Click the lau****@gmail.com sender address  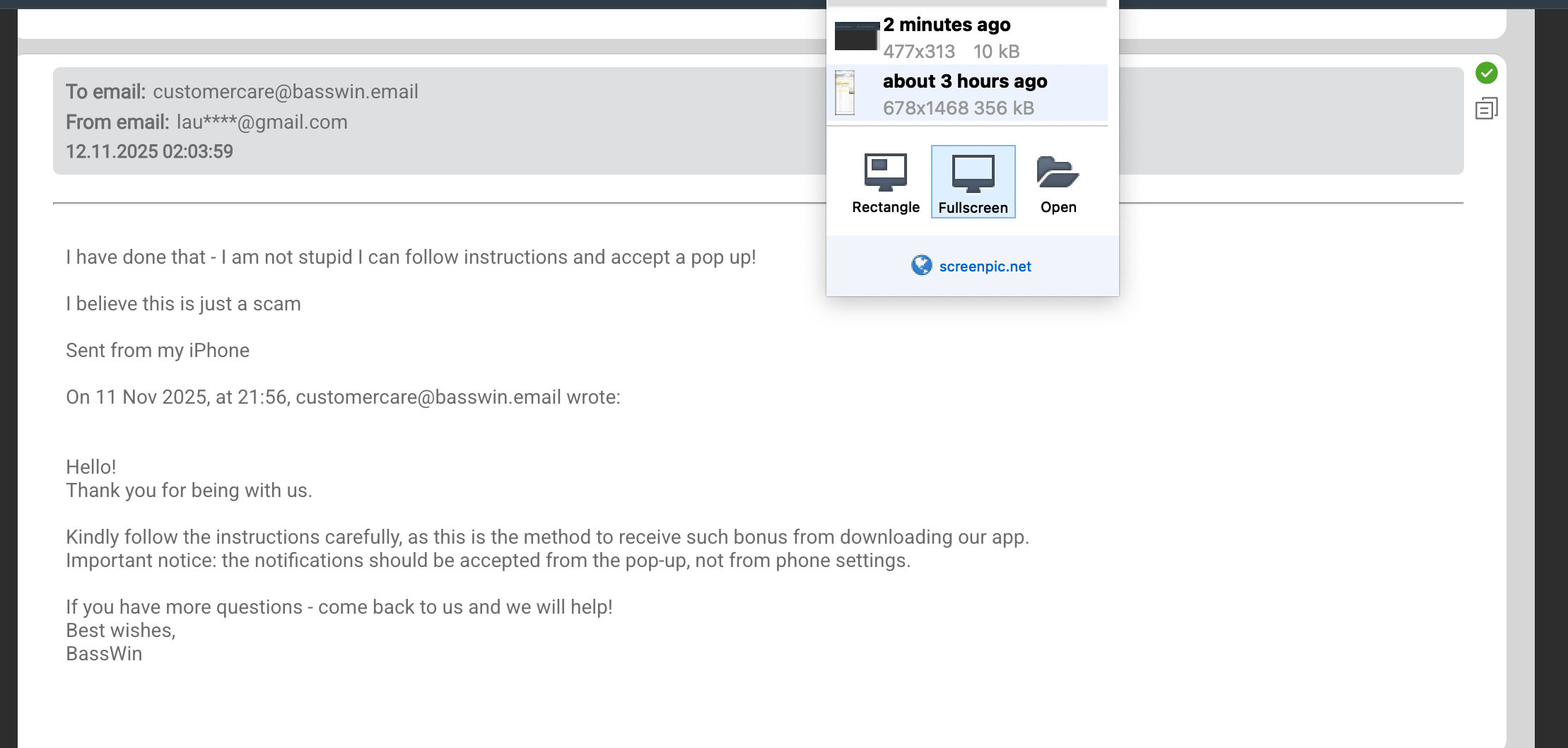click(262, 122)
